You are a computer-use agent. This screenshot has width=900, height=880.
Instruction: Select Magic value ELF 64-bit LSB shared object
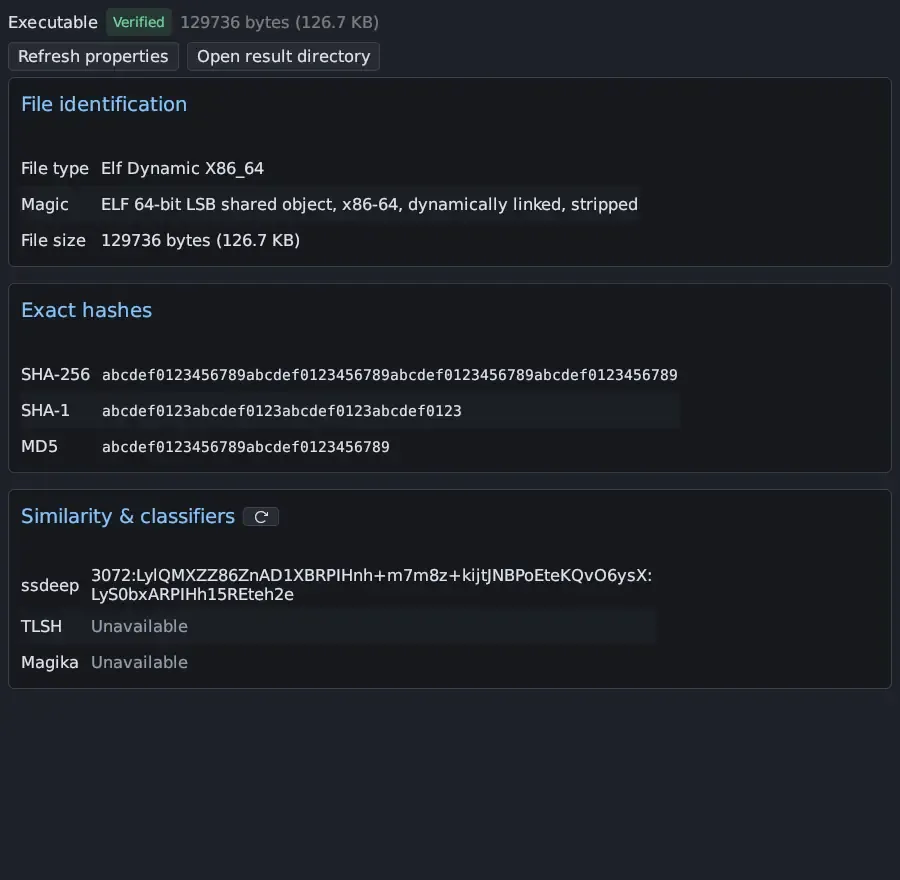pyautogui.click(x=369, y=204)
